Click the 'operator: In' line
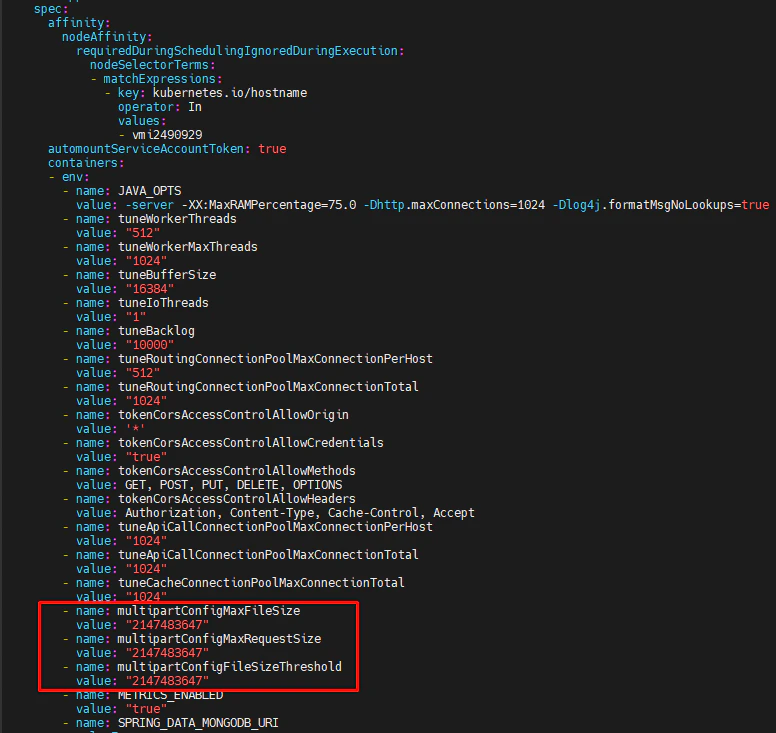The image size is (776, 733). pos(159,107)
